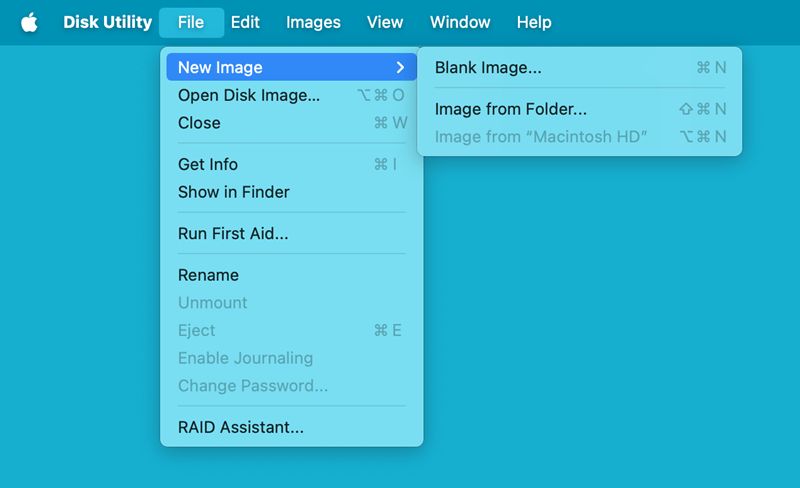800x488 pixels.
Task: Select Image from "Macintosh HD" item
Action: 541,136
